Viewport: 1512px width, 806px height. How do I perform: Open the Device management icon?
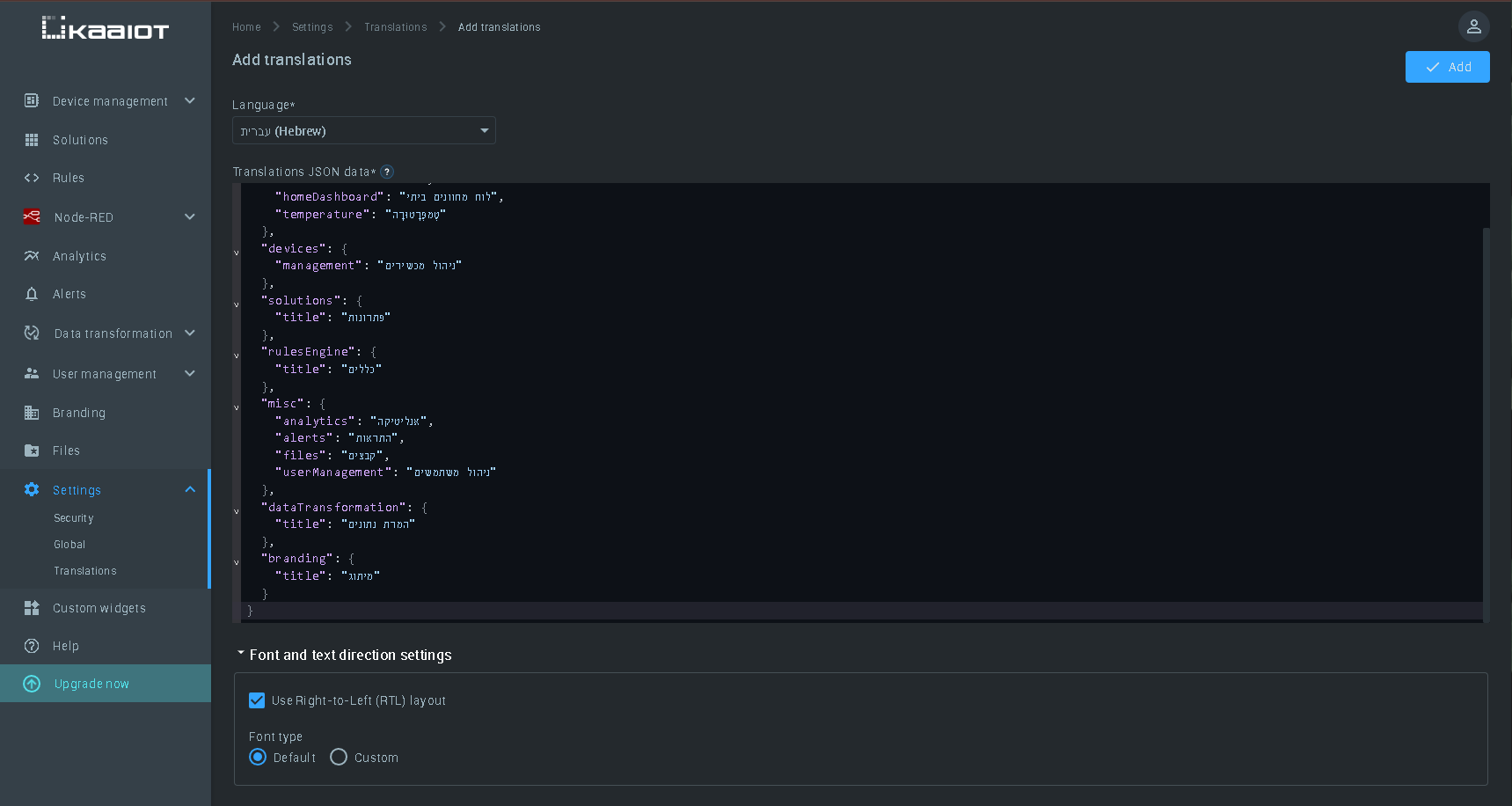pyautogui.click(x=32, y=100)
